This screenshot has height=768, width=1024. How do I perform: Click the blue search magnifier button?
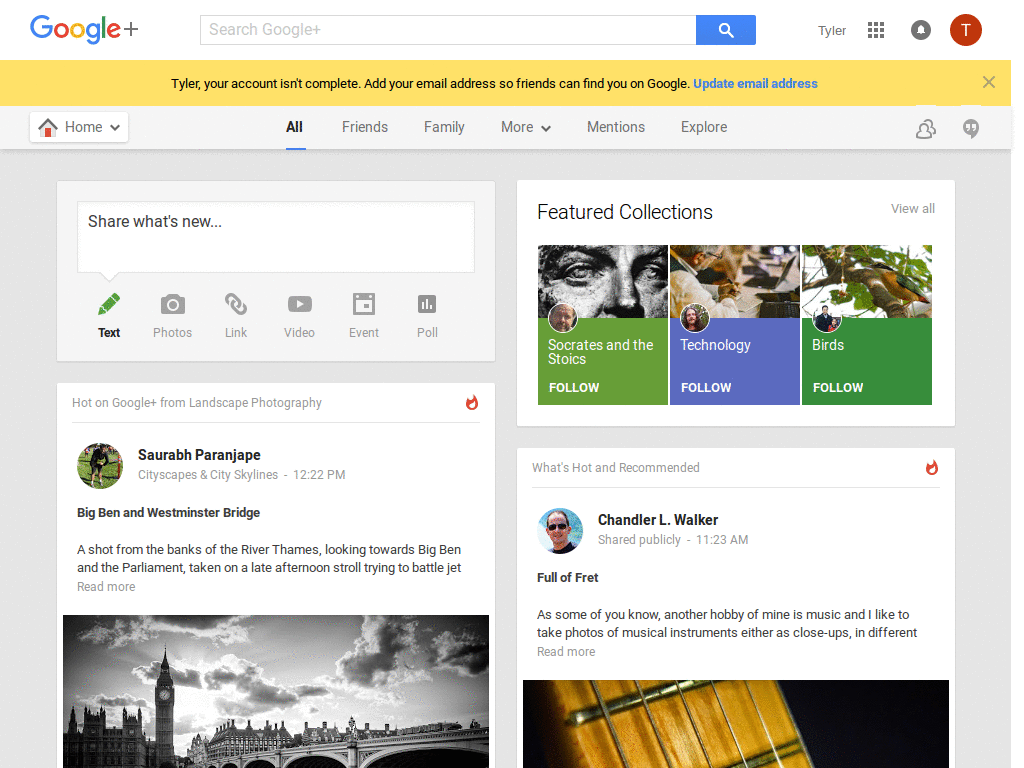(726, 30)
